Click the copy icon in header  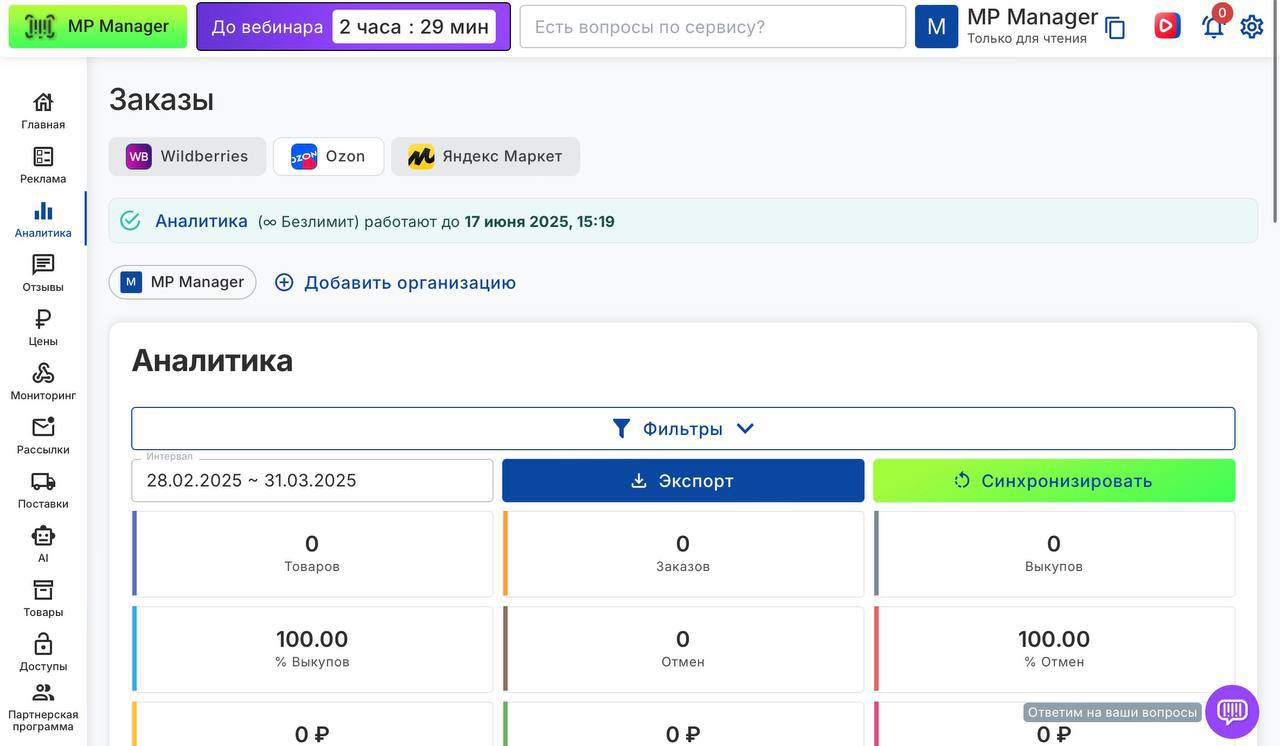click(1115, 28)
